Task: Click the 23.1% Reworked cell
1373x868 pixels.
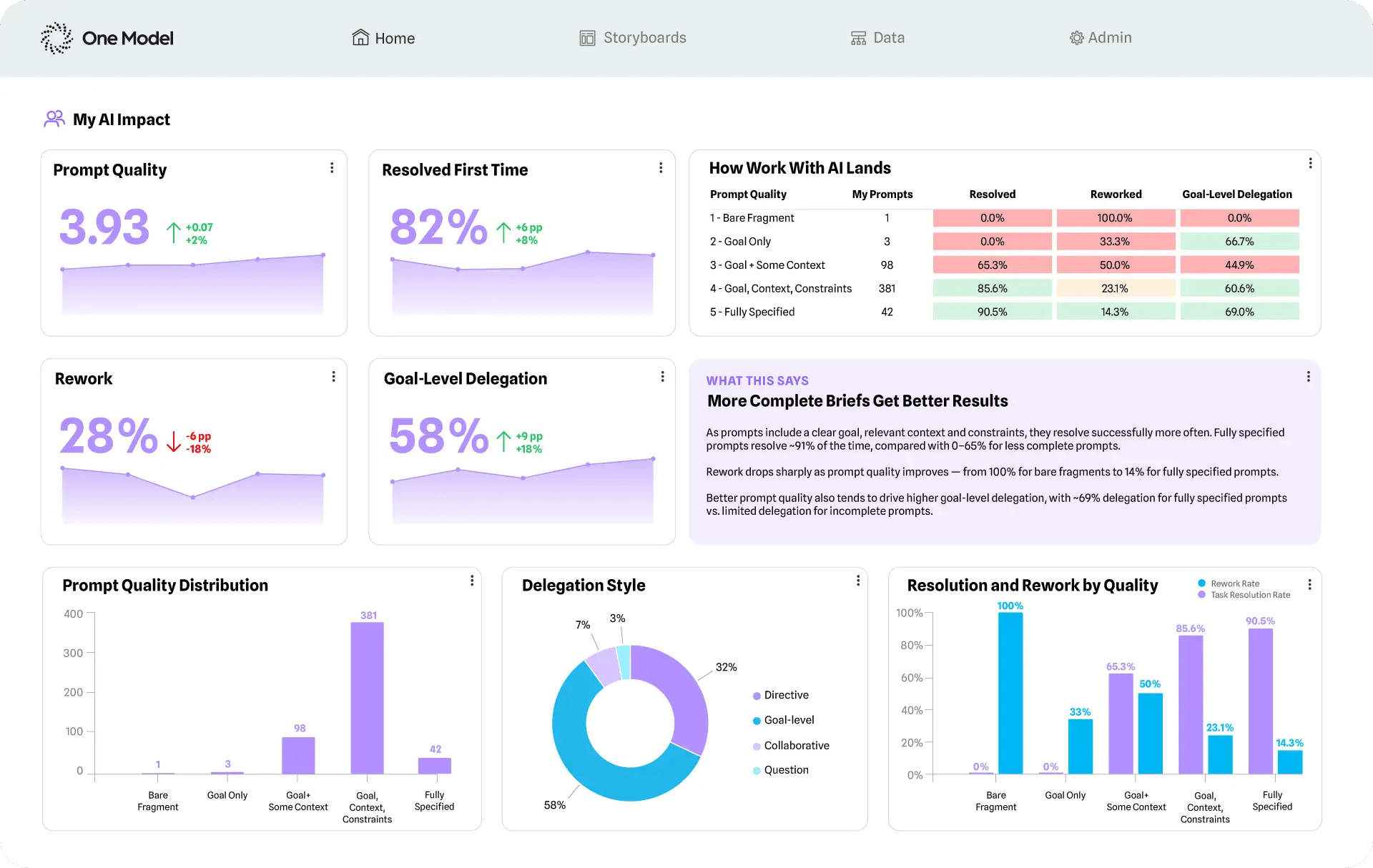Action: 1116,288
